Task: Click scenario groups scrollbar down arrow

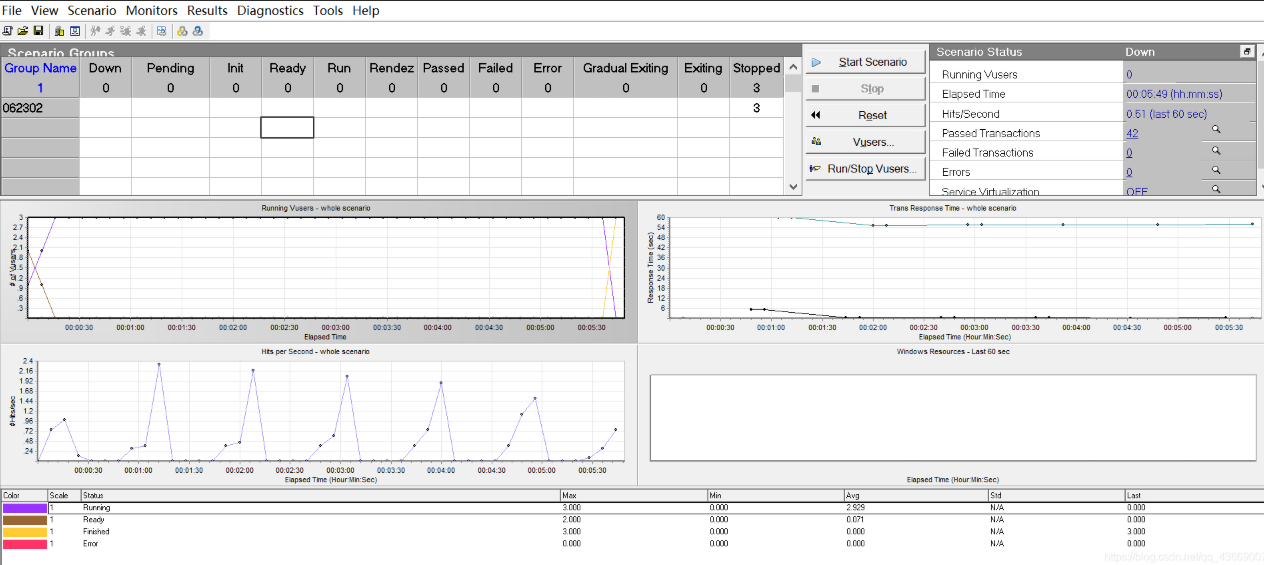Action: point(794,187)
